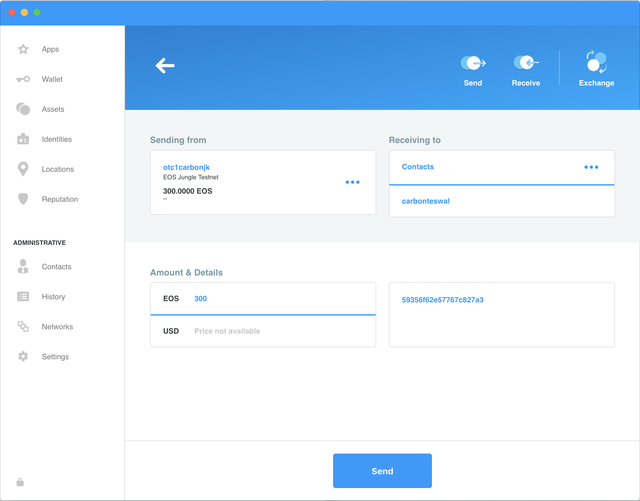
Task: Click the USD price not available field
Action: [263, 331]
